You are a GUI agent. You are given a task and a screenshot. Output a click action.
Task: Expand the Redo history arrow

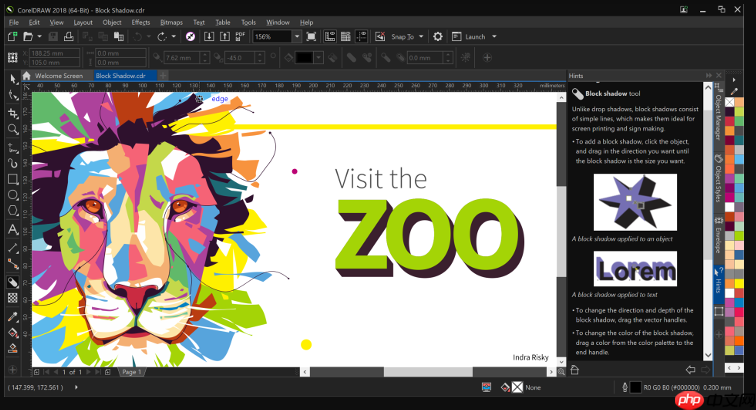click(x=174, y=36)
